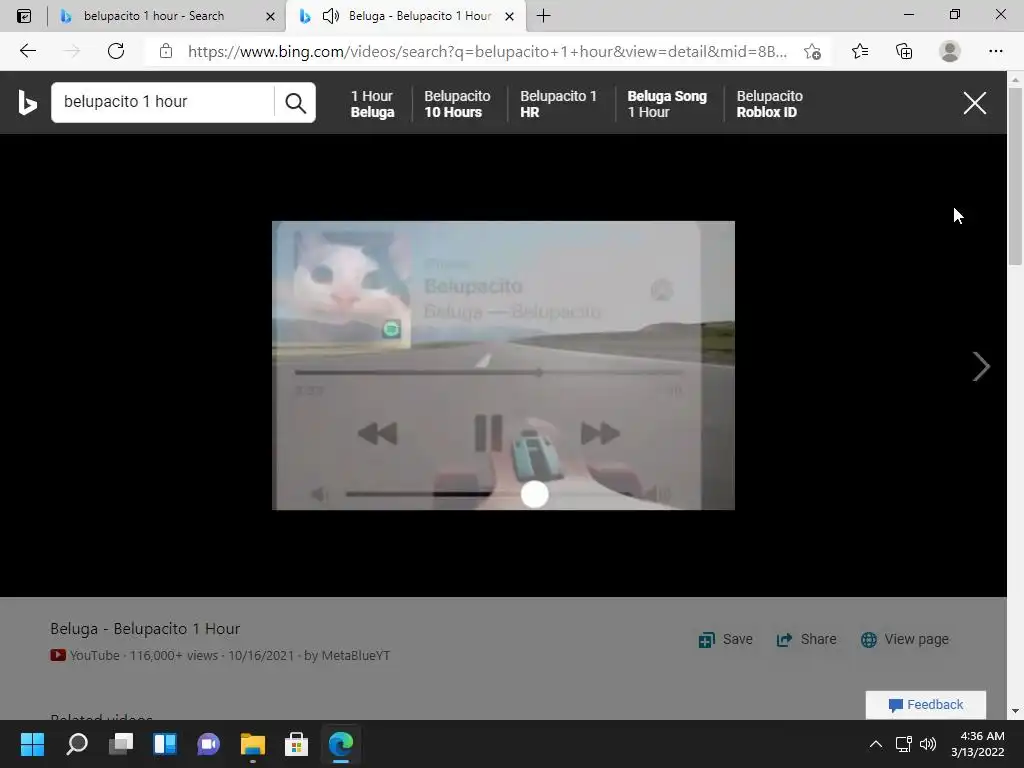The height and width of the screenshot is (768, 1024).
Task: Click the network tray icon
Action: coord(903,744)
